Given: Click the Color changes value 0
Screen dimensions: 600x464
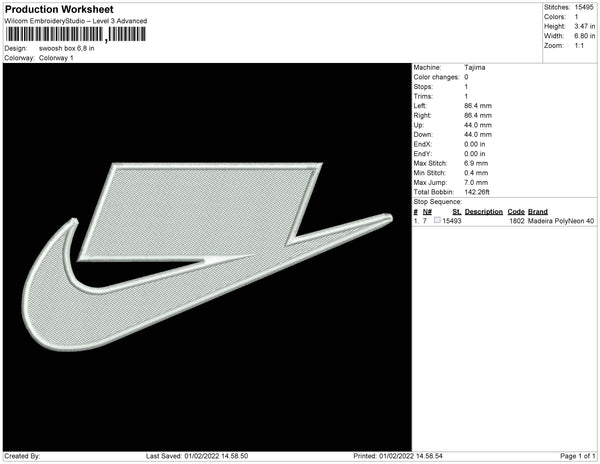Looking at the screenshot, I should (466, 77).
